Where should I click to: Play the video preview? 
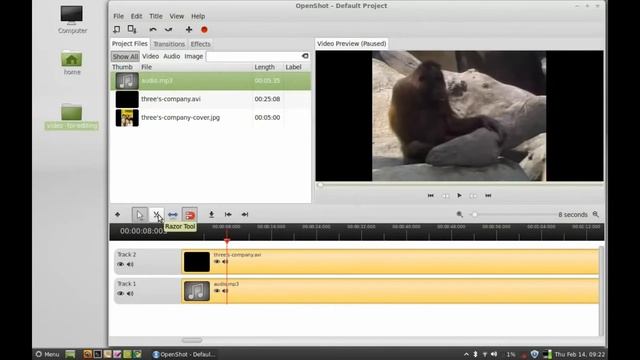click(459, 196)
